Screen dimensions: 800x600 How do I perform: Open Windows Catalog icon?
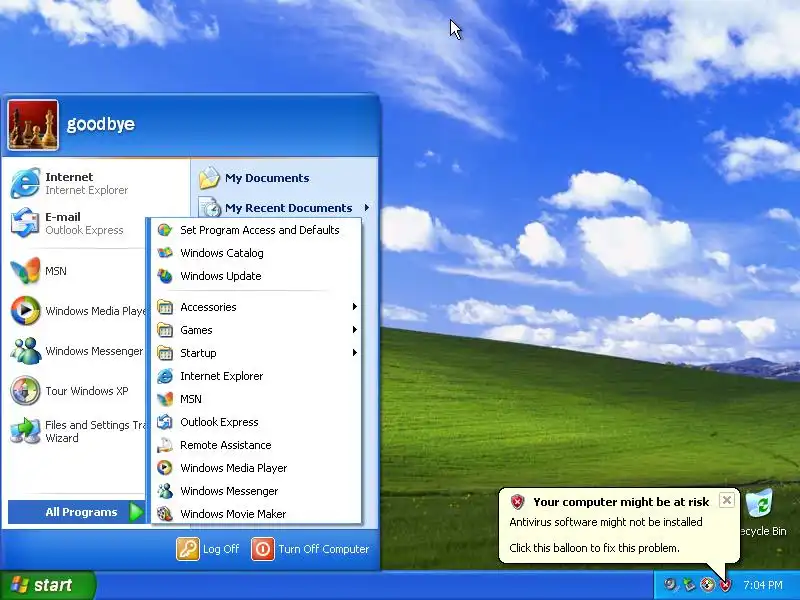tap(165, 253)
